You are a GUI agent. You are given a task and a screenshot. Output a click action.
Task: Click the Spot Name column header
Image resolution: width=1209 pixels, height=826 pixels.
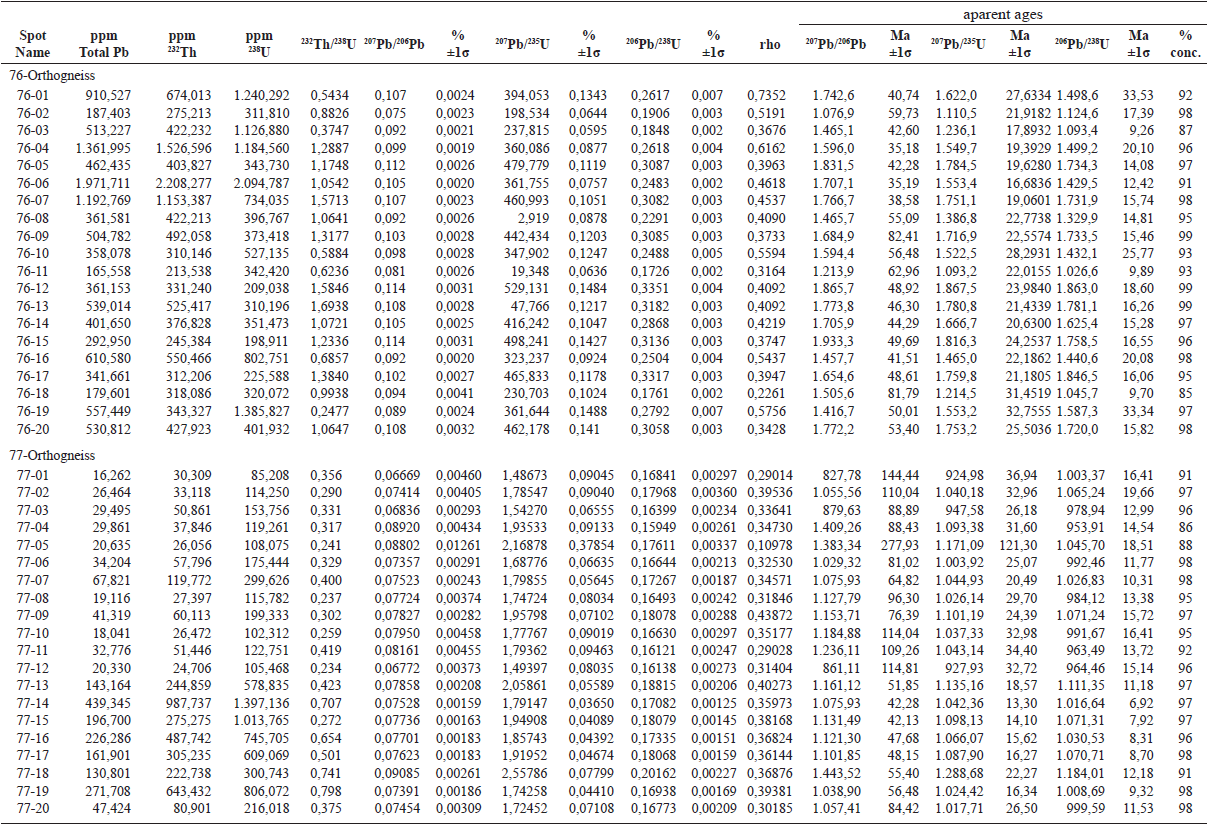tap(32, 43)
